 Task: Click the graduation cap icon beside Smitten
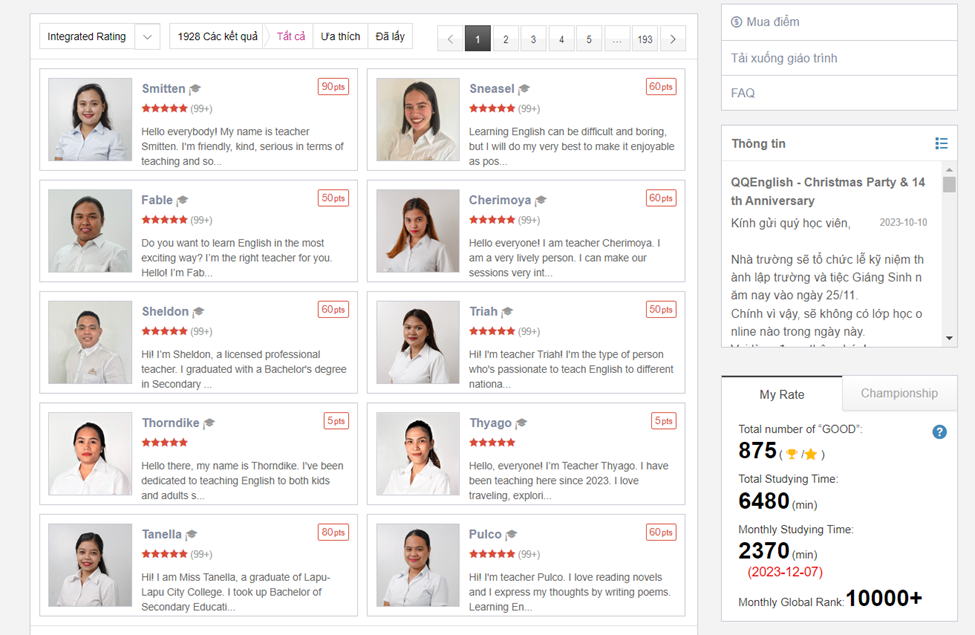tap(195, 89)
